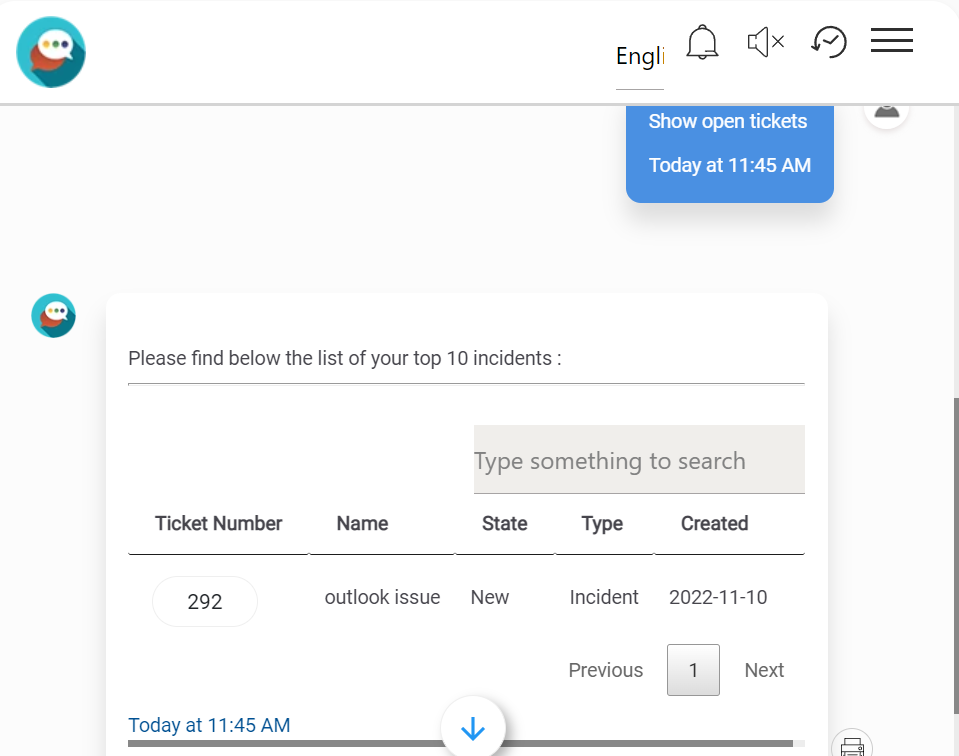Click the user avatar icon

coord(886,110)
